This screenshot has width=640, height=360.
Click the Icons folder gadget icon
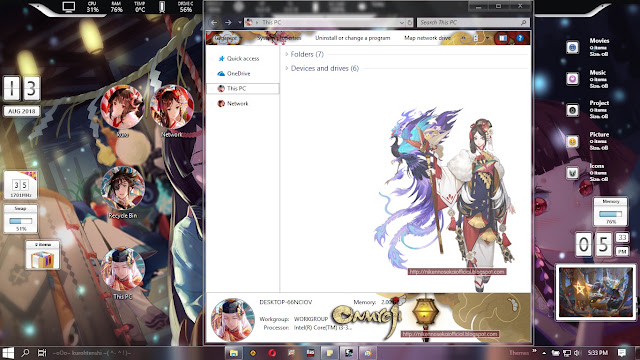point(572,173)
